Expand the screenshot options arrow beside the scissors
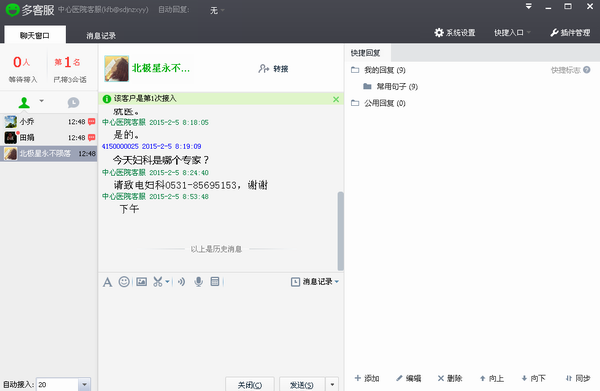Screen dimensions: 600x391 pos(167,282)
